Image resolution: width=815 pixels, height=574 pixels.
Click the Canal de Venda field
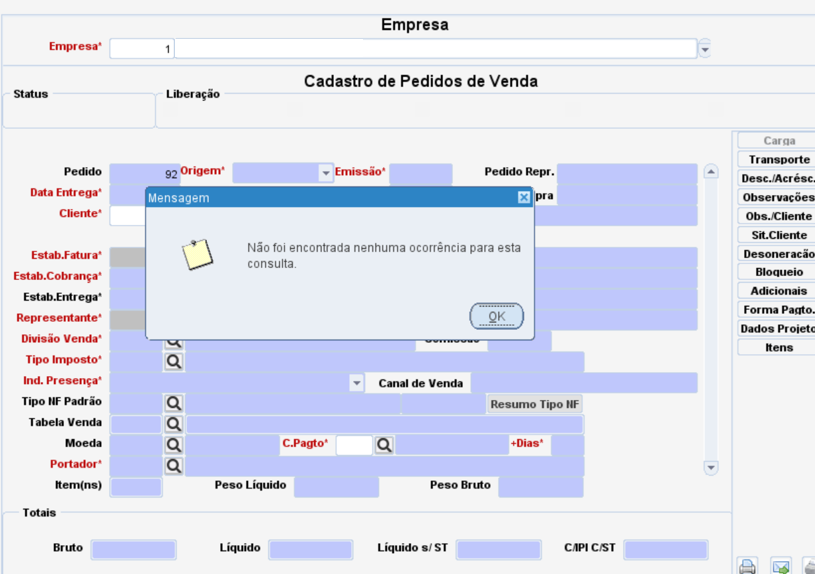[x=584, y=383]
